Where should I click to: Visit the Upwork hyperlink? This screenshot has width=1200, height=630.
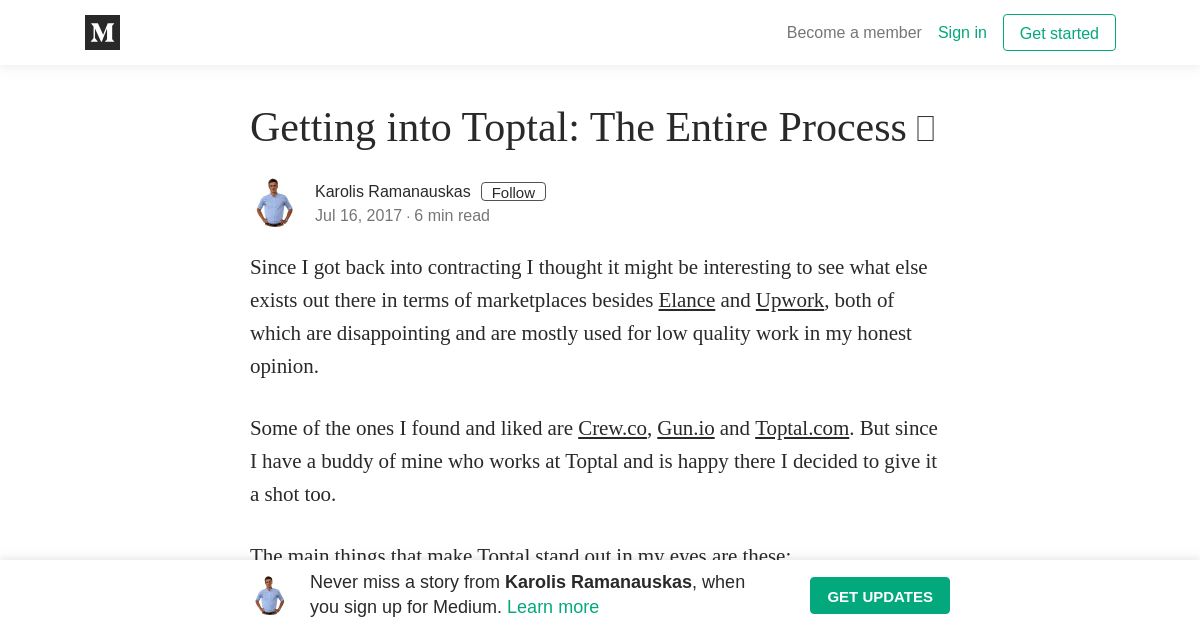pyautogui.click(x=790, y=300)
